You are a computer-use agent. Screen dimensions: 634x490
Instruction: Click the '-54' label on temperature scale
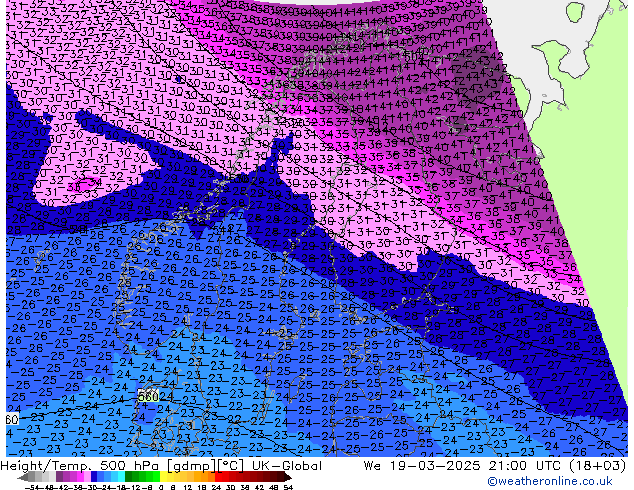[32, 488]
